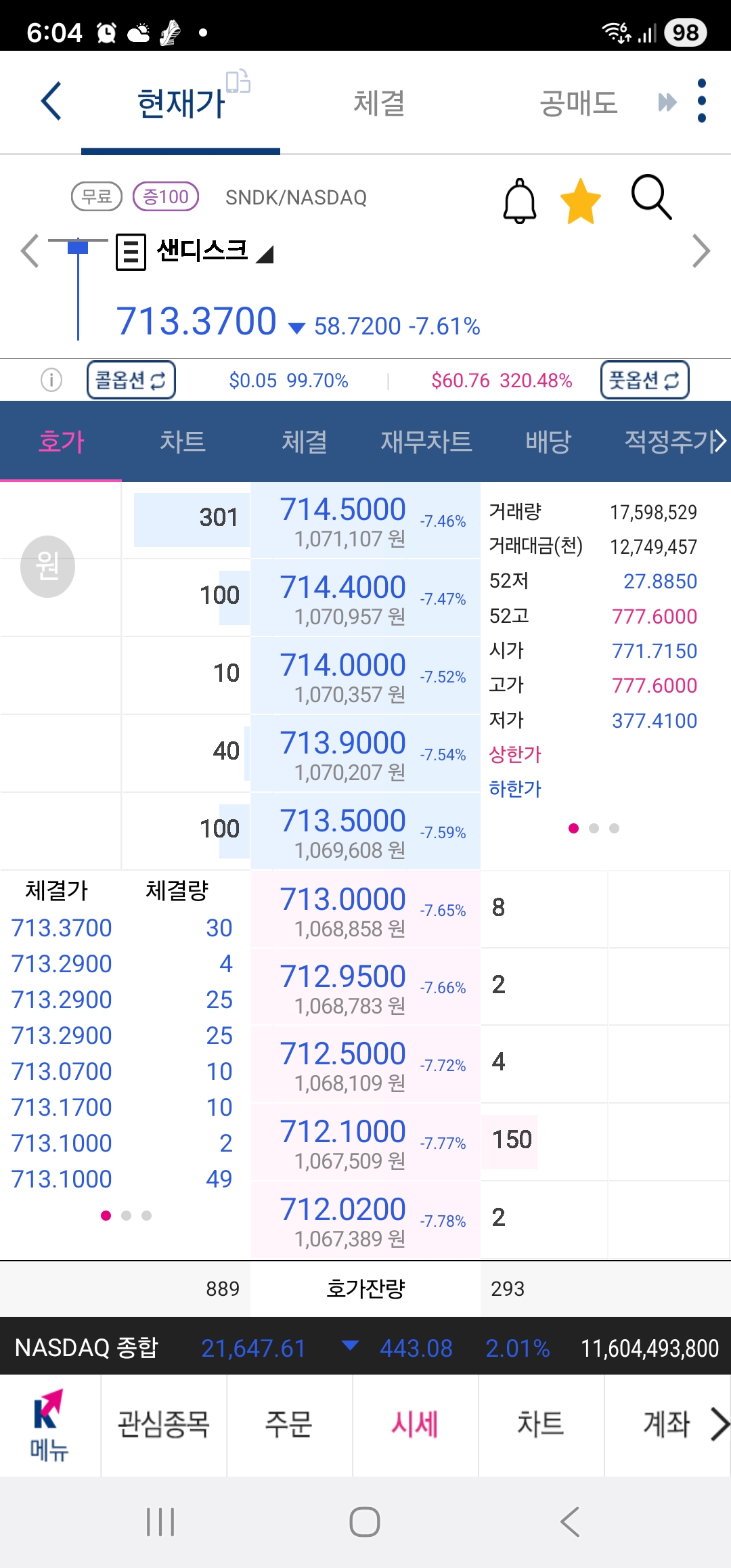Tap the page indicator dots below 하한가

[x=594, y=828]
